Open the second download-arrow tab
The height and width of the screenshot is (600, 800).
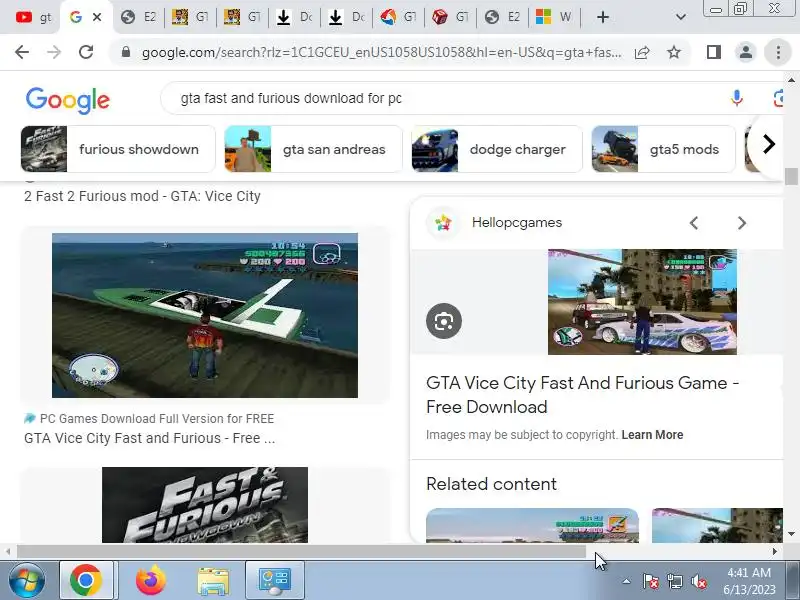coord(346,17)
